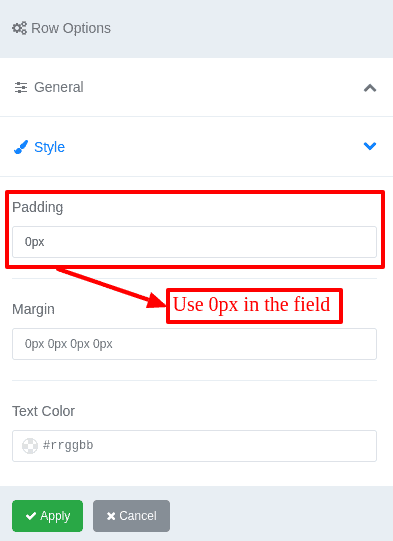Click the checkmark icon on Apply
This screenshot has width=393, height=541.
point(31,516)
